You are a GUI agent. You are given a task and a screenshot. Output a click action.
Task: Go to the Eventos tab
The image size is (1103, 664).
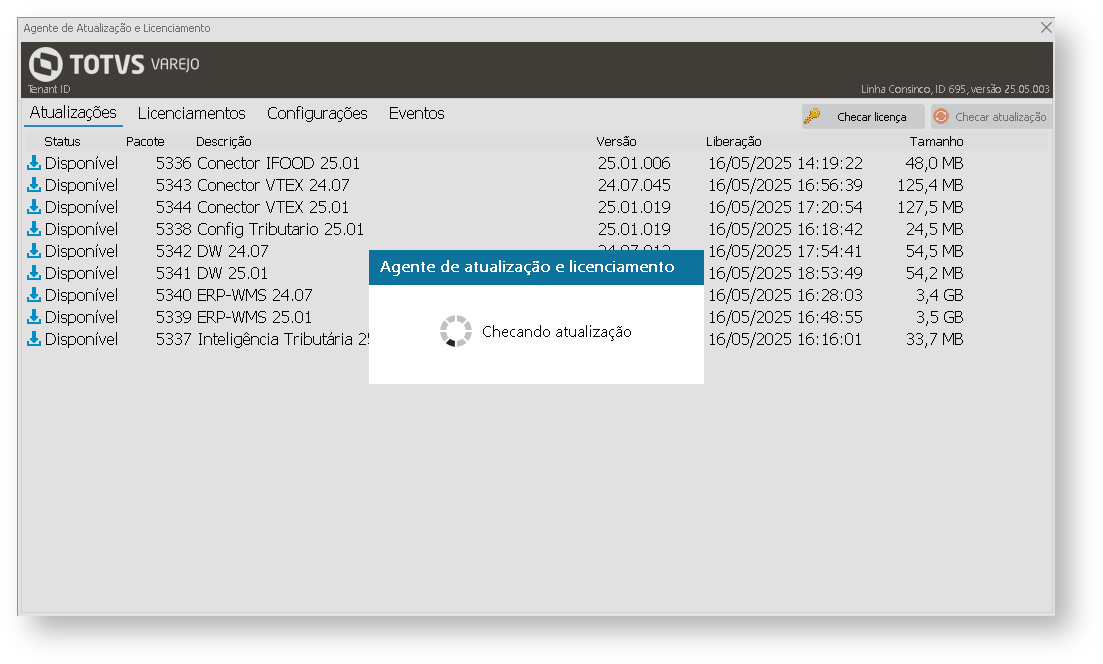416,113
